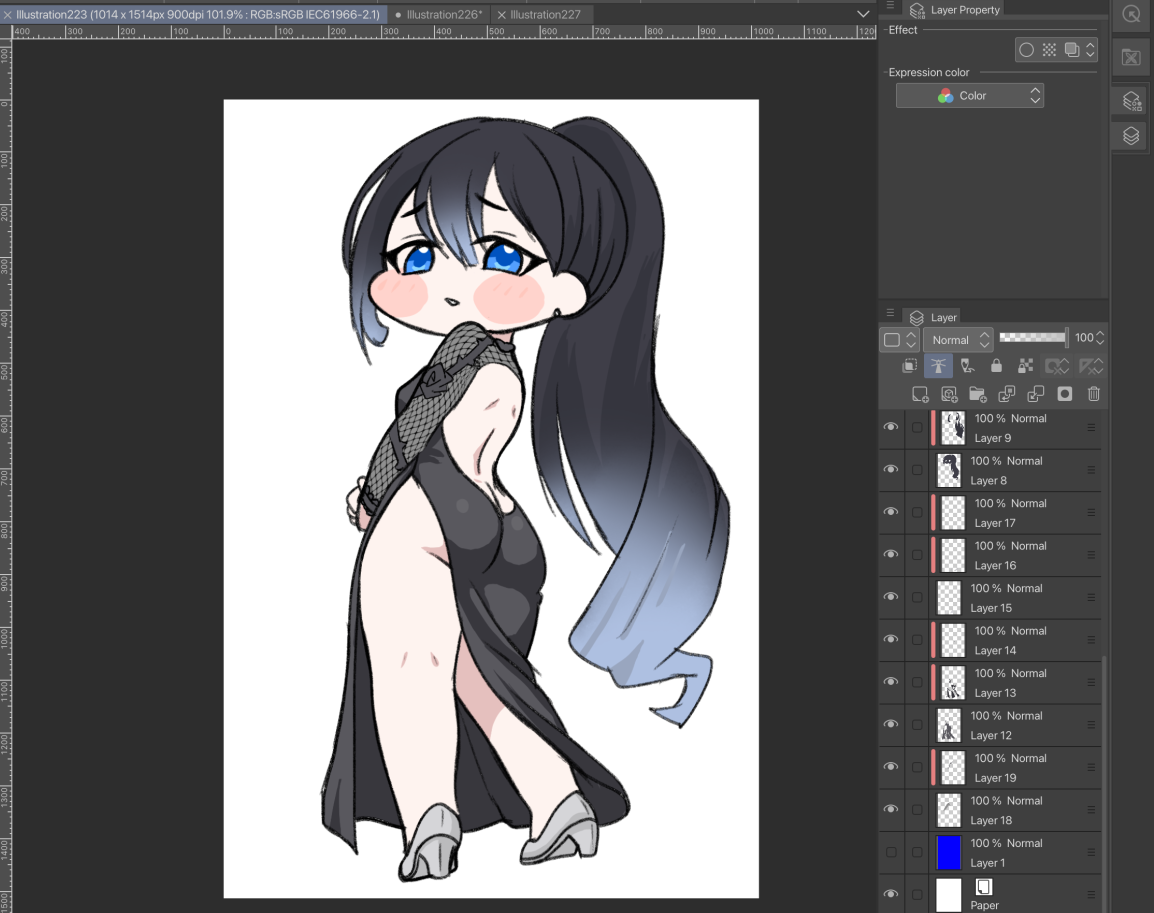Toggle Set as Reference Layer lighthouse icon
Screen dimensions: 1154x913
click(938, 366)
